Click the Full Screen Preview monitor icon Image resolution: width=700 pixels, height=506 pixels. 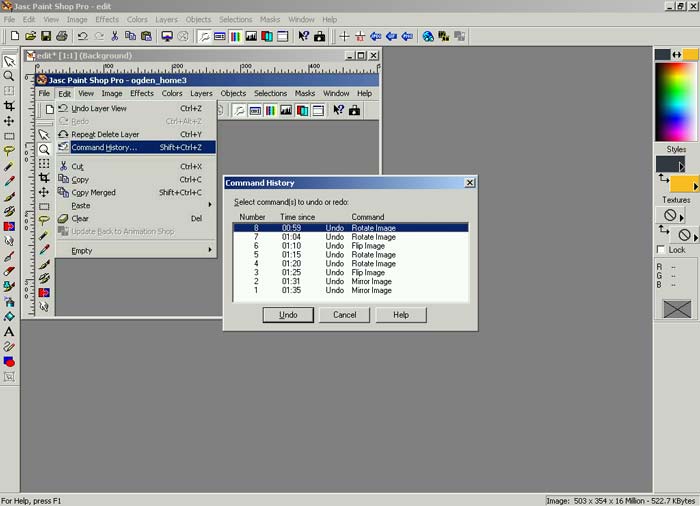pyautogui.click(x=167, y=36)
